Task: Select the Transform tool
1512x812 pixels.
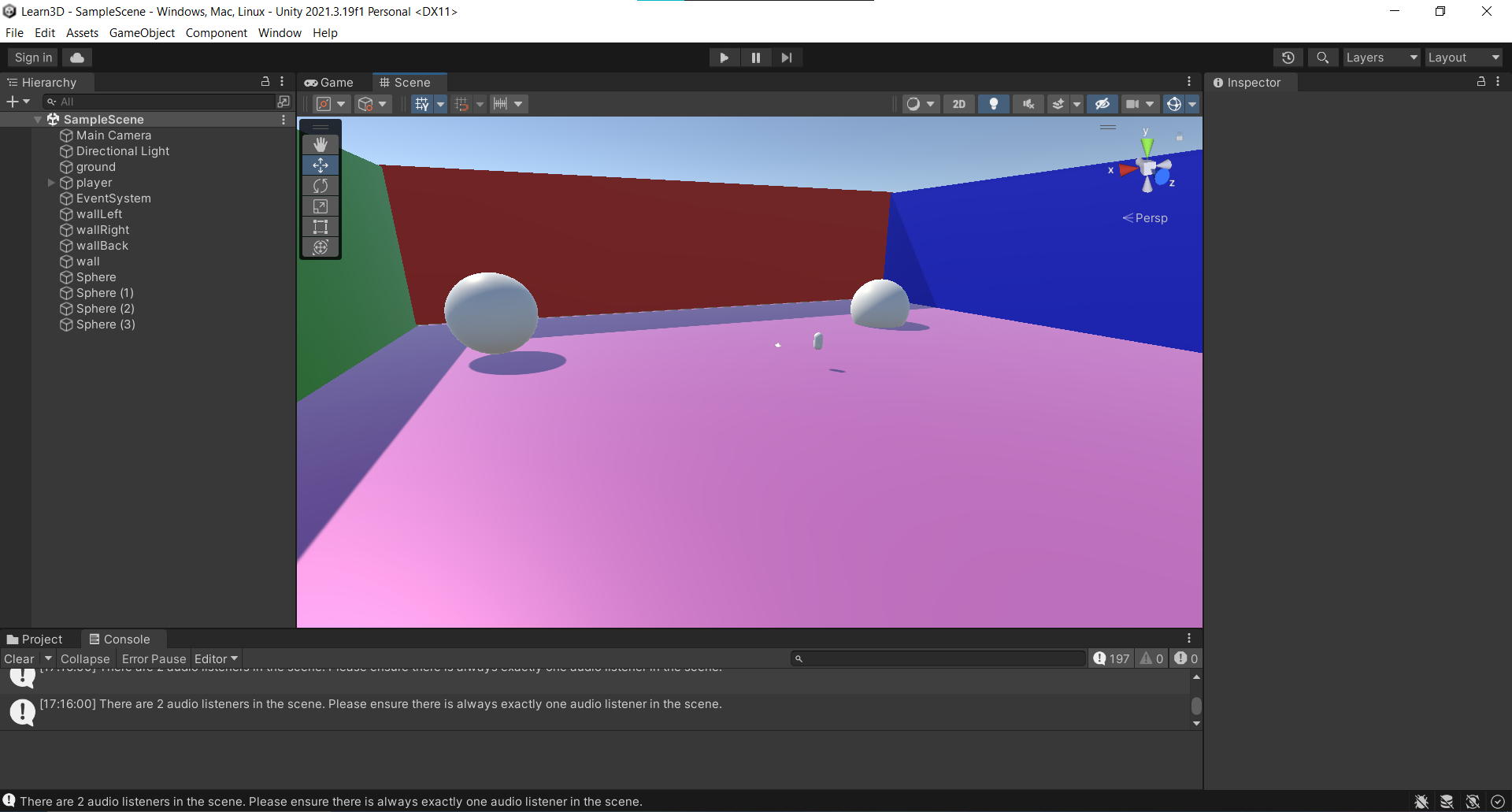Action: 321,247
